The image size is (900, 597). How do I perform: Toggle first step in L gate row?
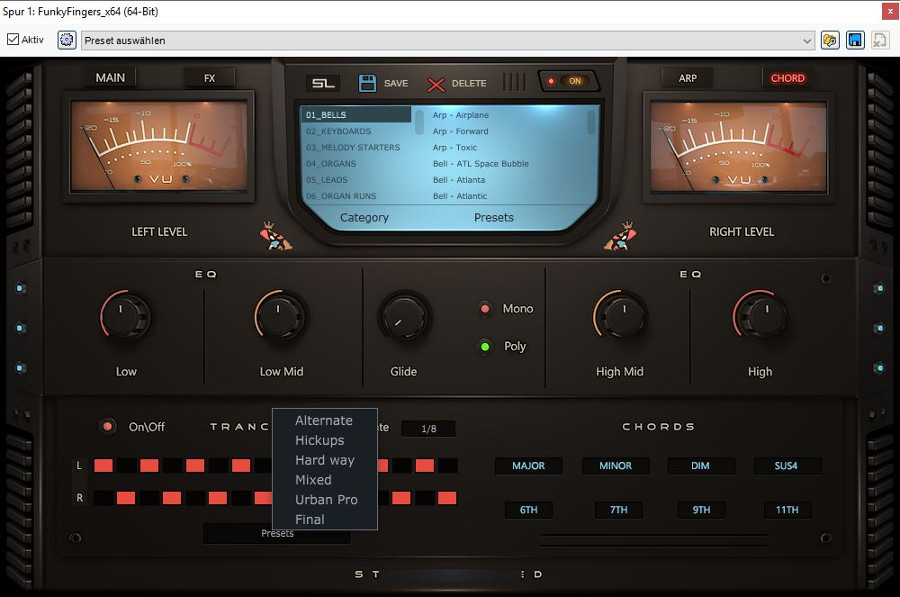pyautogui.click(x=103, y=465)
